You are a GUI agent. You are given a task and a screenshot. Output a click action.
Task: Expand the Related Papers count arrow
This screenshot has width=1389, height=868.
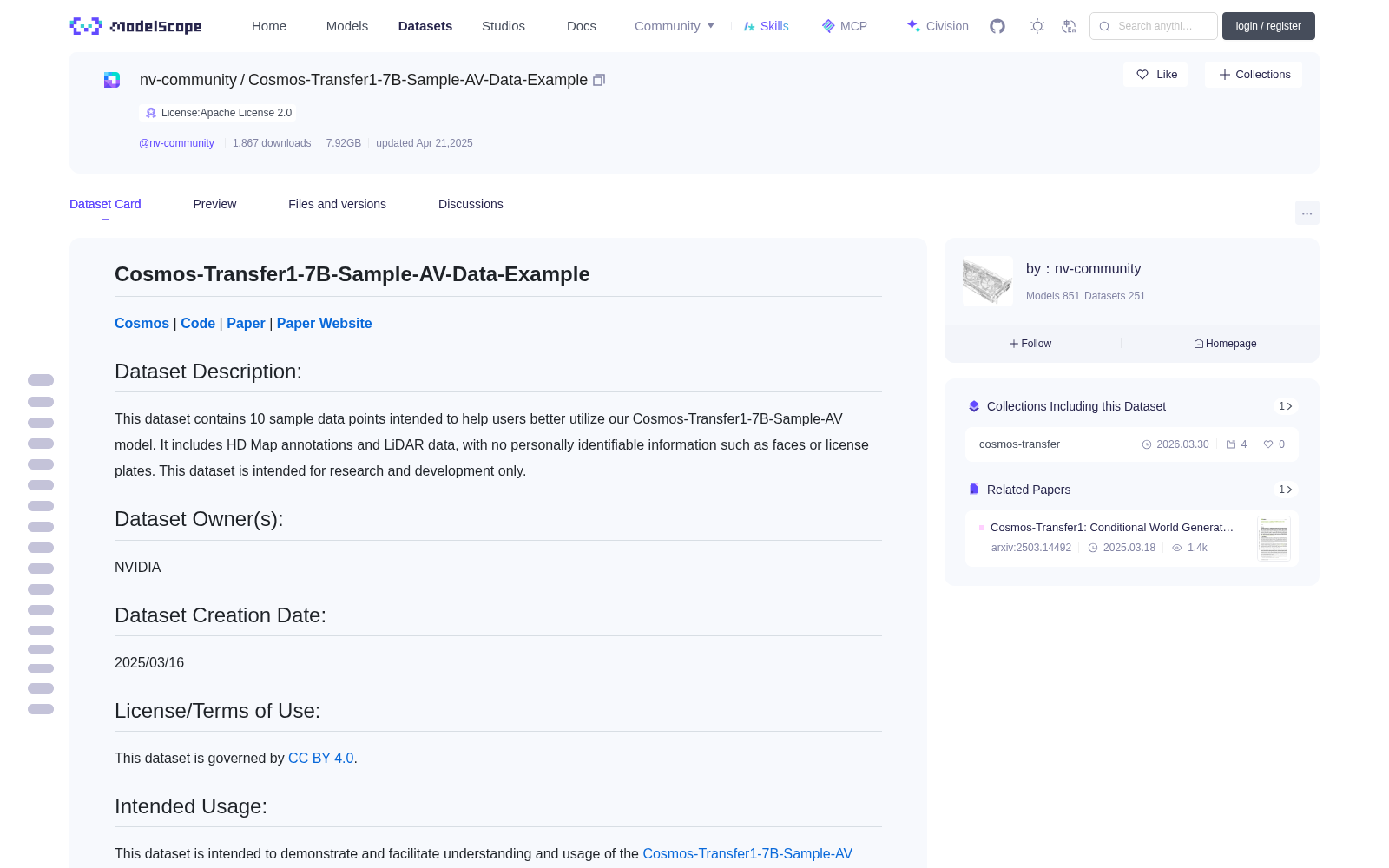(1286, 490)
